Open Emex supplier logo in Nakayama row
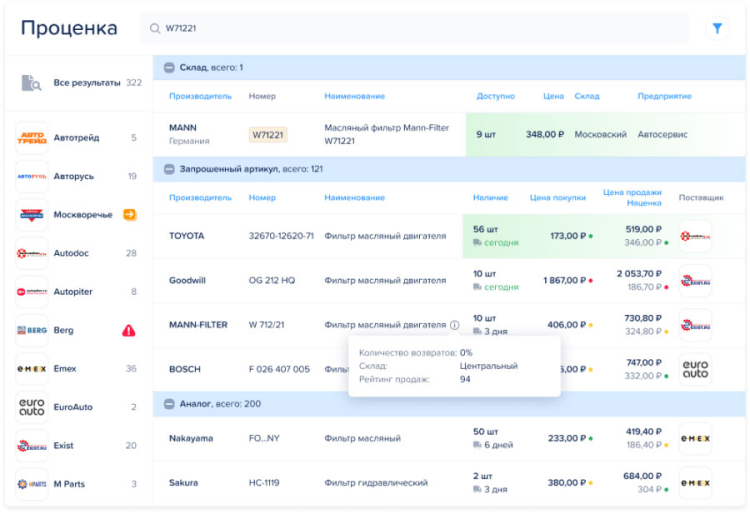Viewport: 750px width, 514px height. 695,438
